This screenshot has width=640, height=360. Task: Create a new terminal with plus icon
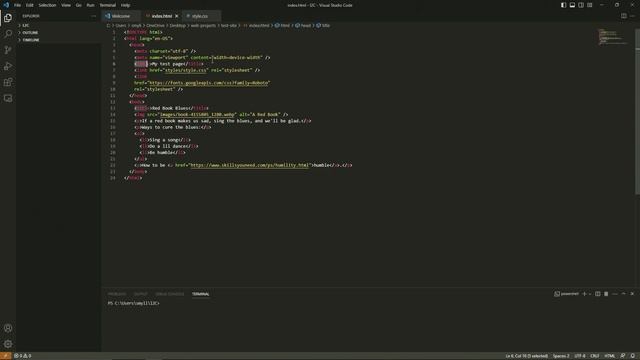(x=584, y=294)
